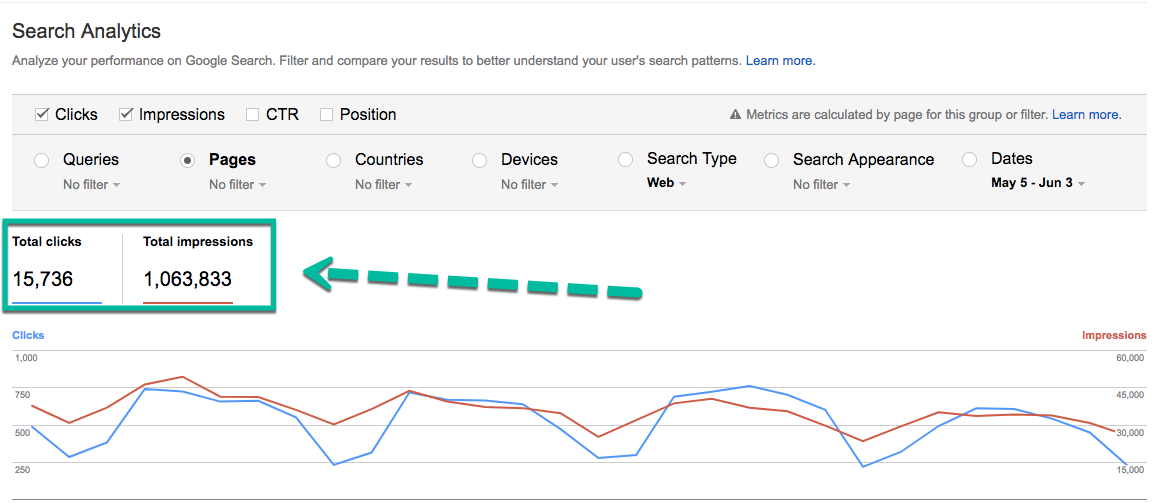Uncheck the Impressions checkbox
Screen dimensions: 1155x503
point(126,114)
